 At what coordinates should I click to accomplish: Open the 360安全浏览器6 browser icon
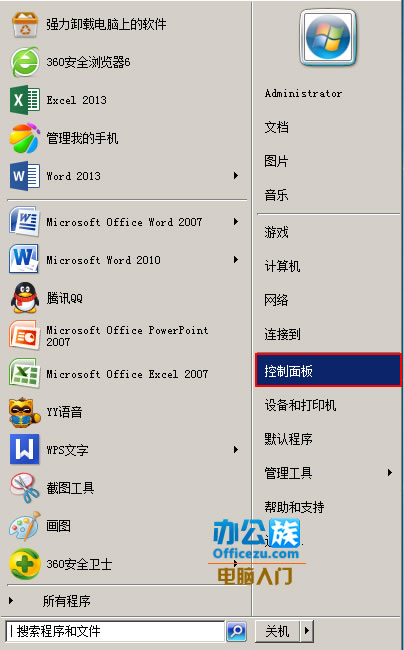25,62
